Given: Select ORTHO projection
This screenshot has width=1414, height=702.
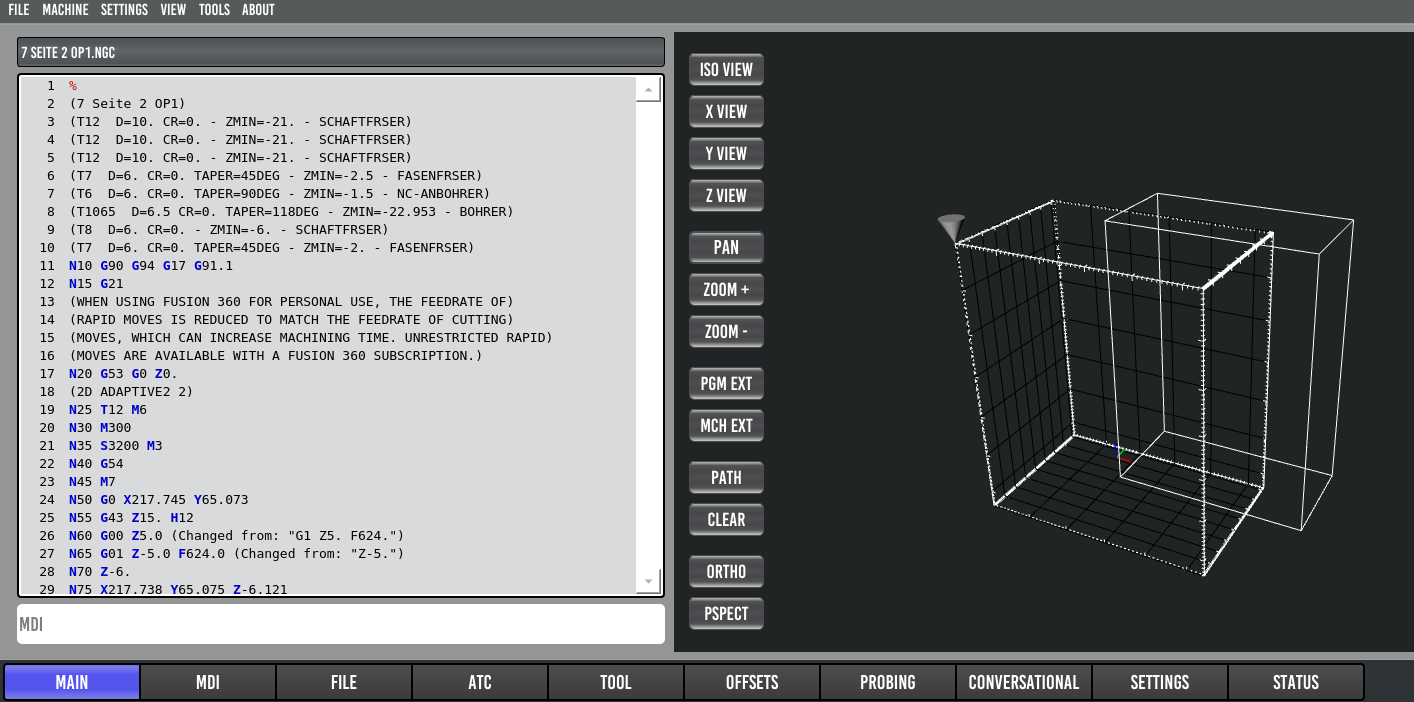Looking at the screenshot, I should (x=726, y=572).
